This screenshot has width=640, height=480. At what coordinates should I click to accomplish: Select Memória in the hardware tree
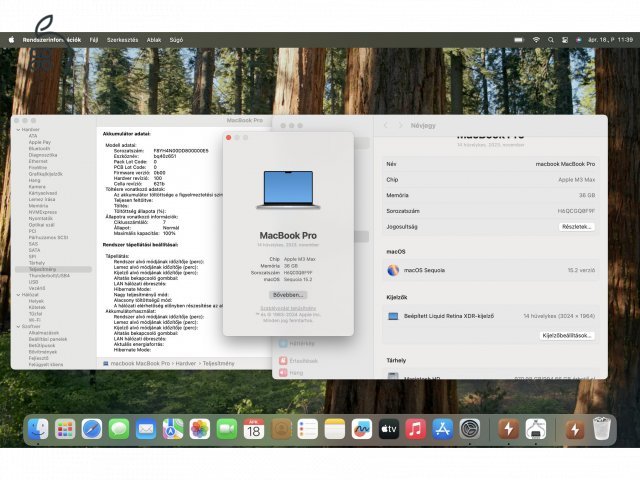38,206
